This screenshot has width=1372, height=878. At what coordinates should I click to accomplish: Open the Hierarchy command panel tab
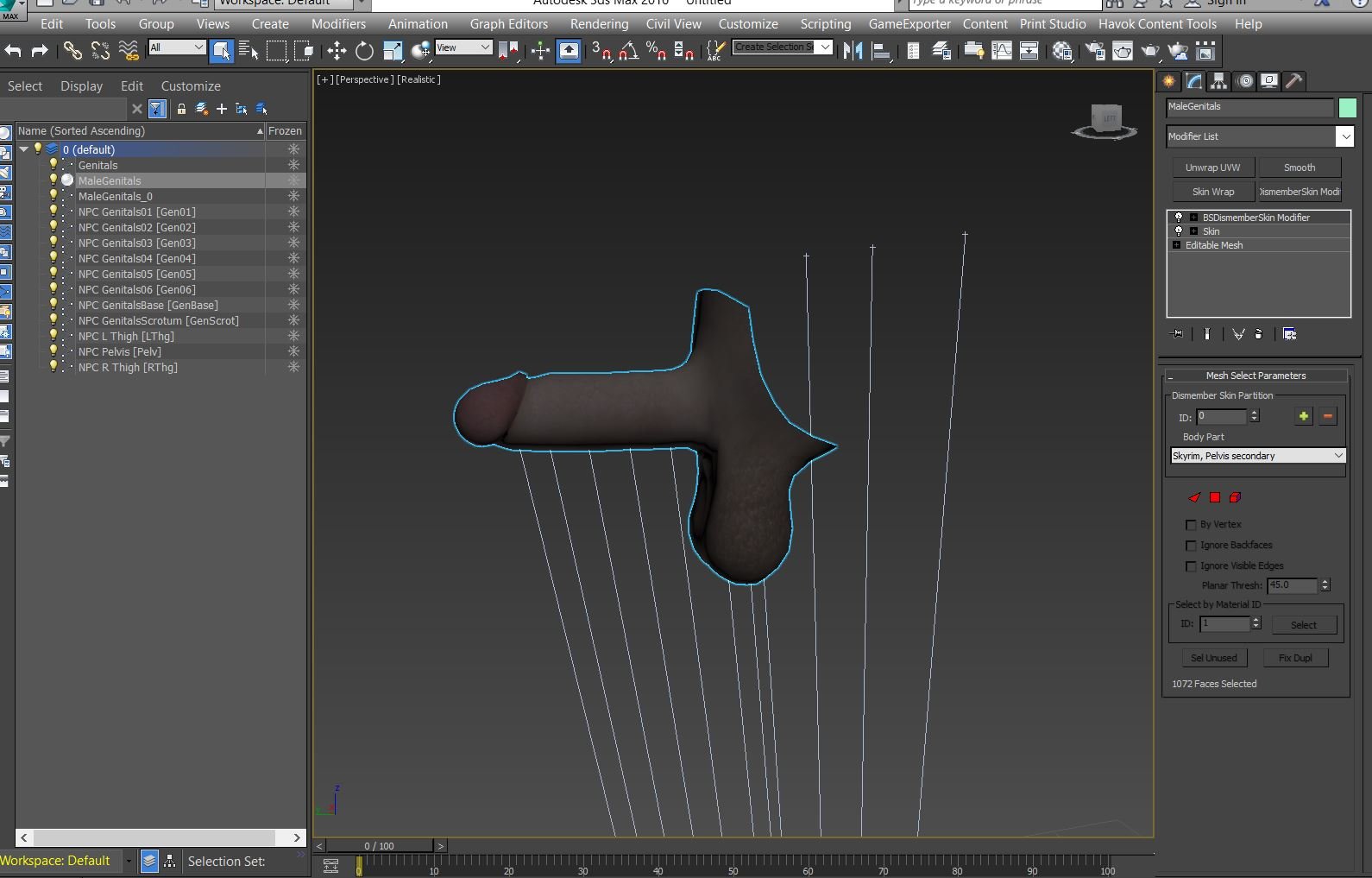(1218, 81)
